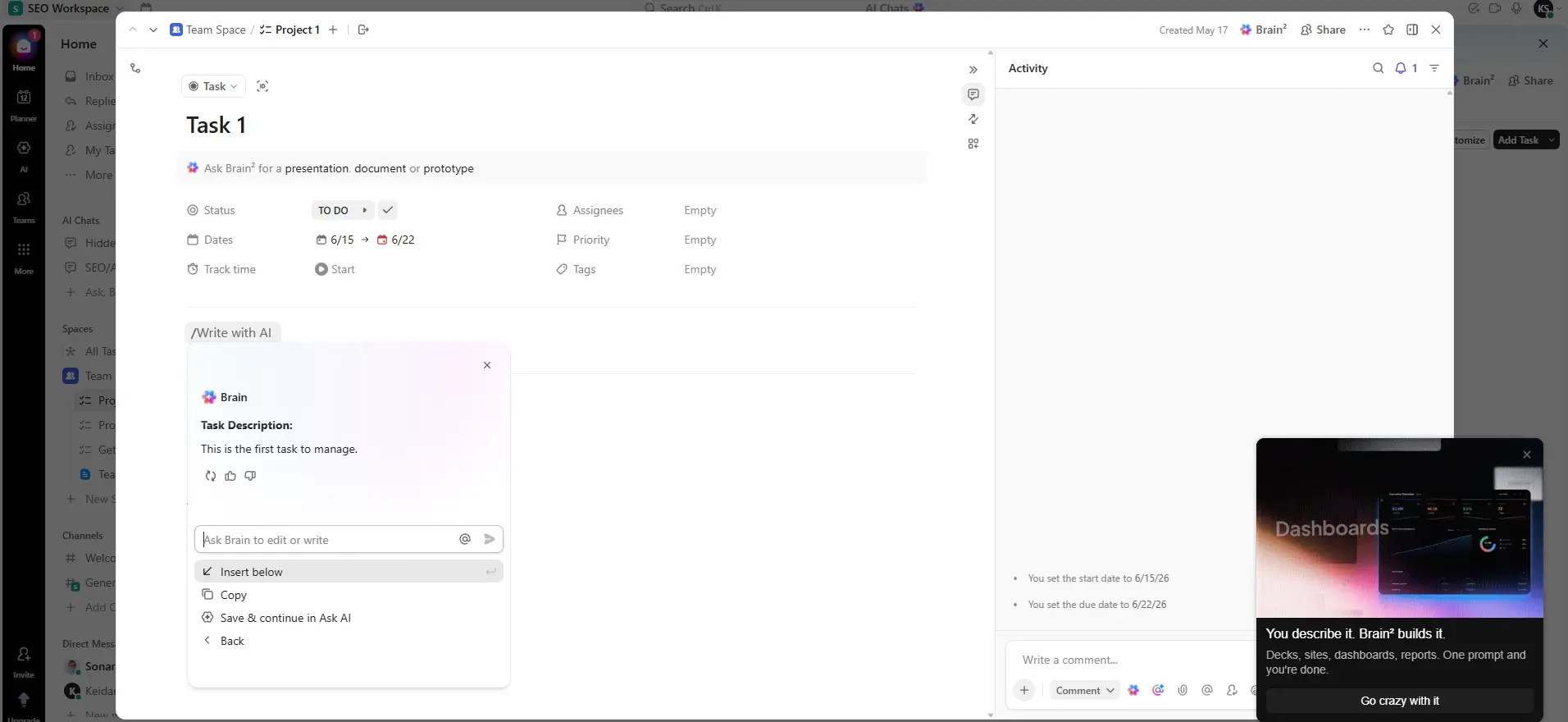This screenshot has height=722, width=1568.
Task: Change the 6/15 start date
Action: [x=335, y=240]
